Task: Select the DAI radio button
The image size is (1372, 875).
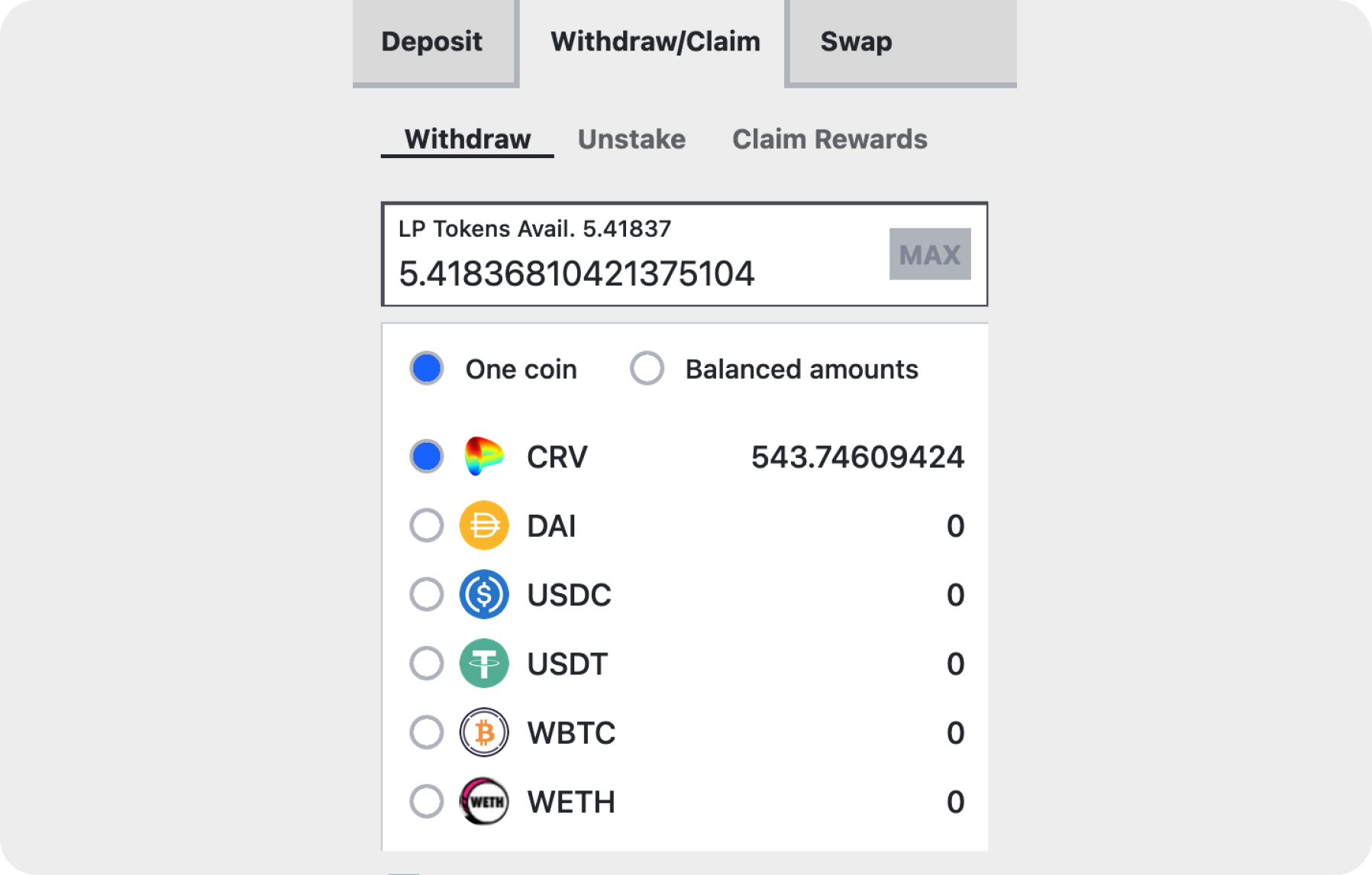Action: [427, 525]
